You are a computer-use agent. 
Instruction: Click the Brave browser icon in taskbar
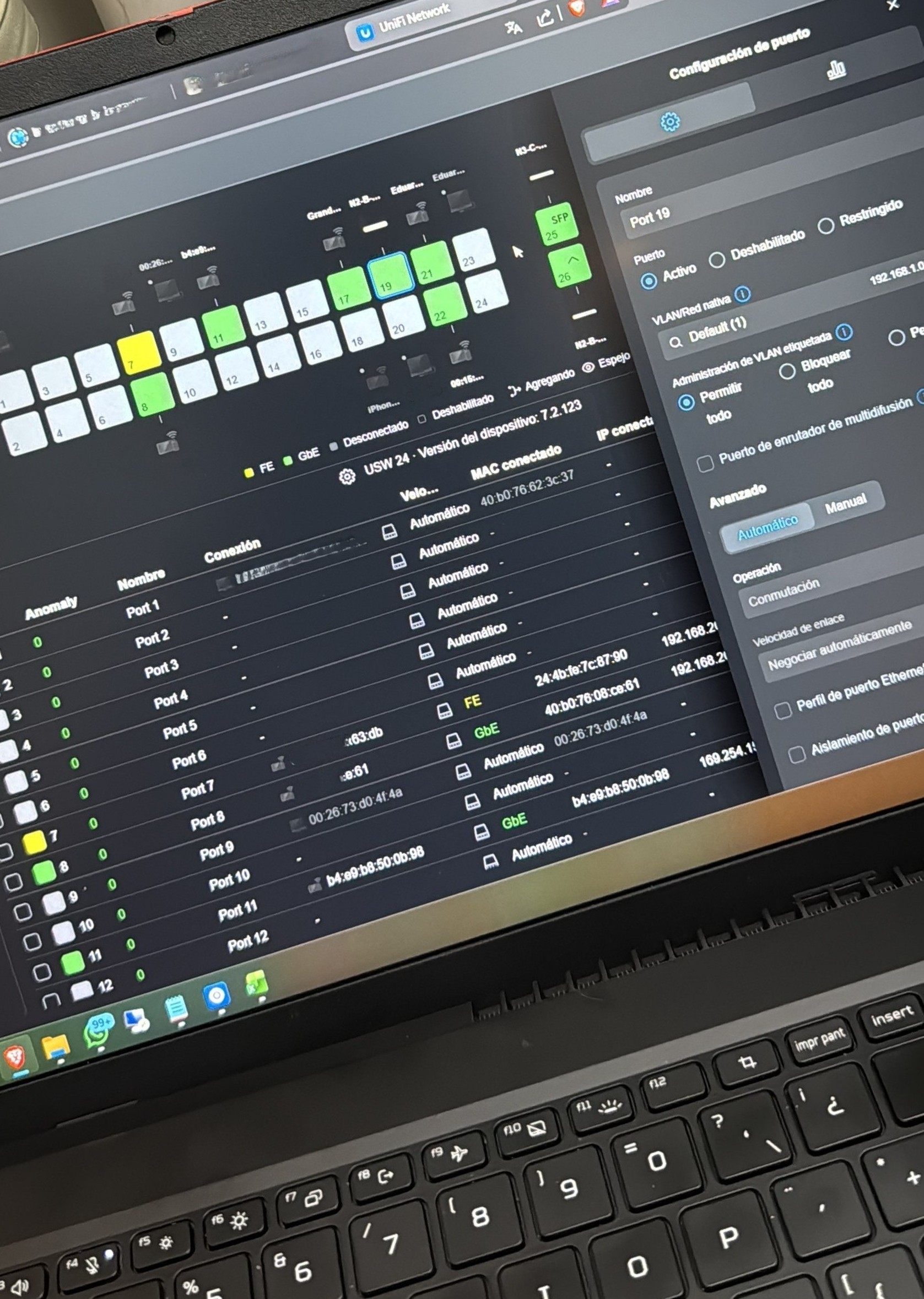[x=14, y=1057]
